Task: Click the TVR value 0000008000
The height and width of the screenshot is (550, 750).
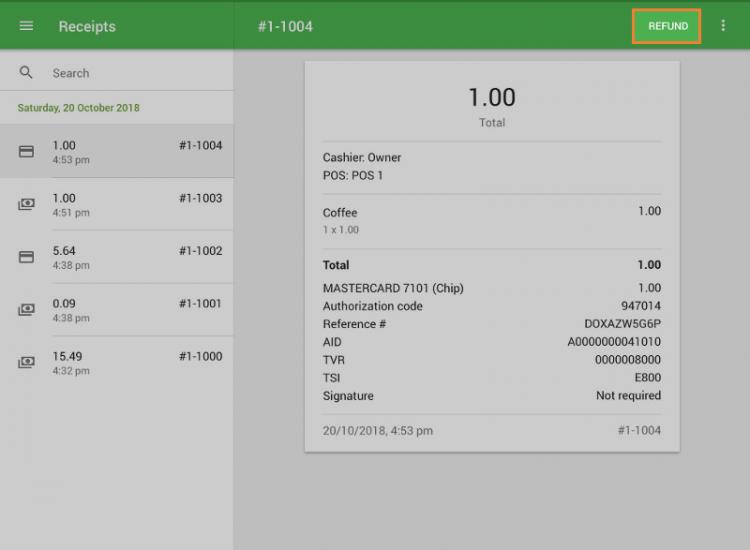Action: 628,360
